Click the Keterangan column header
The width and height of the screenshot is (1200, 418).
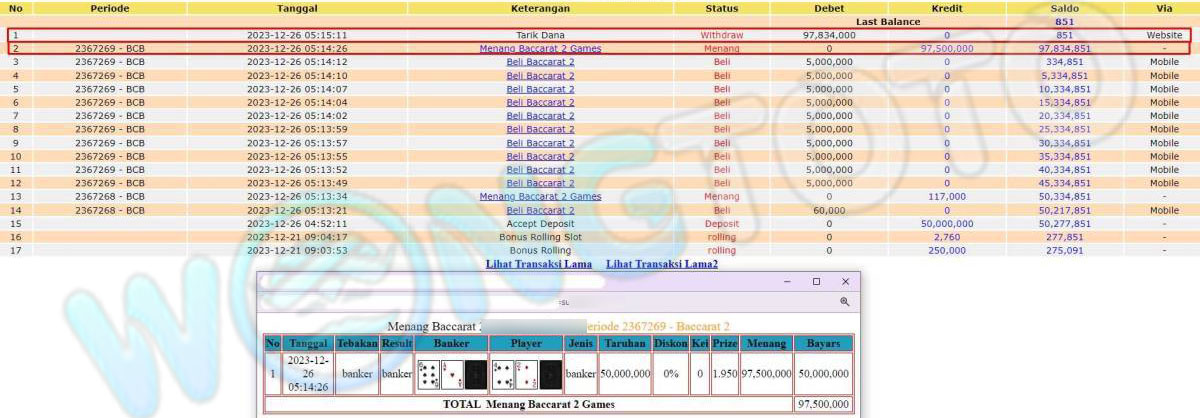click(x=540, y=7)
